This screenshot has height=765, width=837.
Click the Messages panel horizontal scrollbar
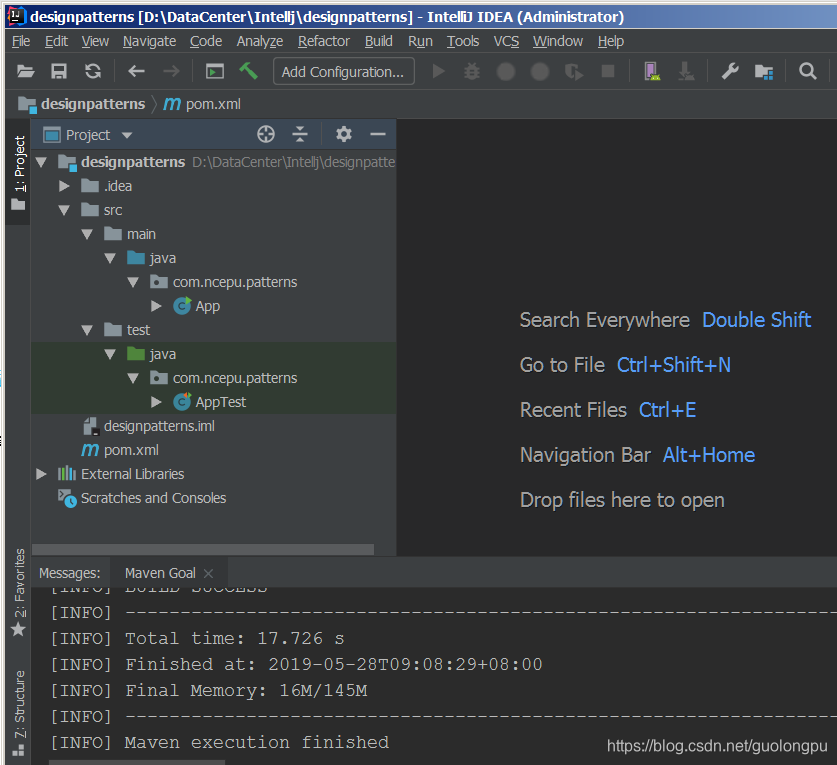[x=137, y=762]
